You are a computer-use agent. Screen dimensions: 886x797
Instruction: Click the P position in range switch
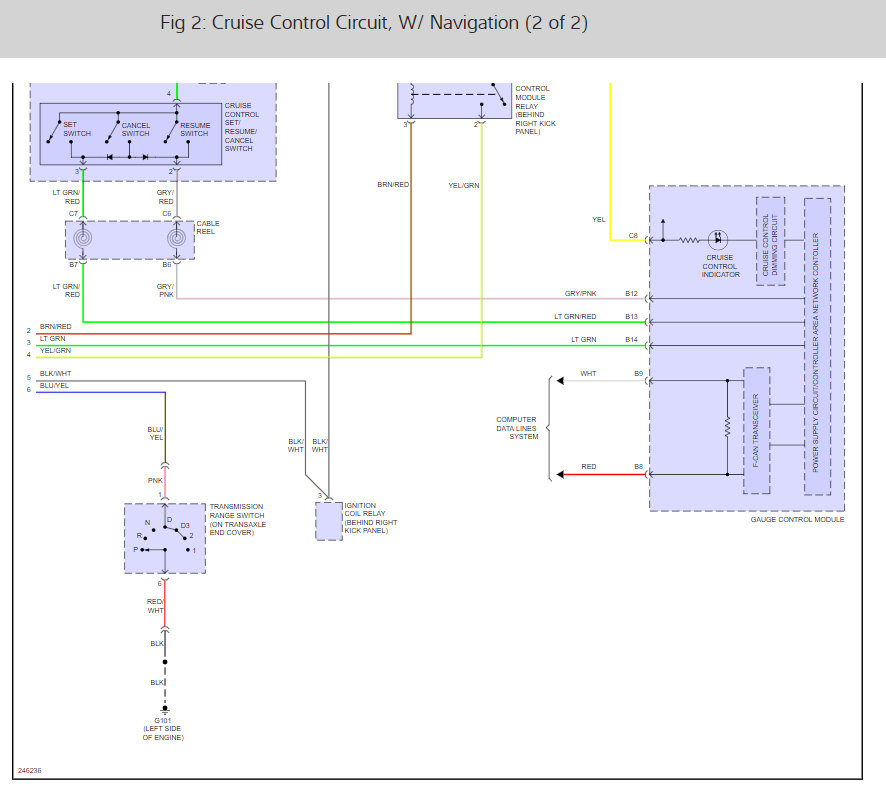tap(136, 549)
